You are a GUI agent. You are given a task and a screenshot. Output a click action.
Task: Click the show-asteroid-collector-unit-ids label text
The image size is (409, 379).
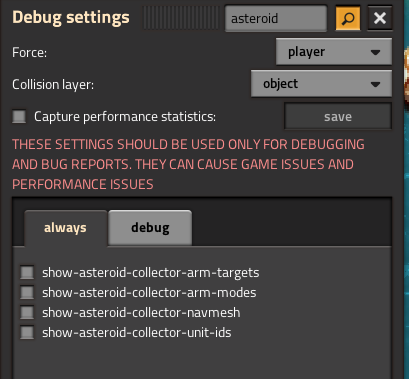click(137, 333)
